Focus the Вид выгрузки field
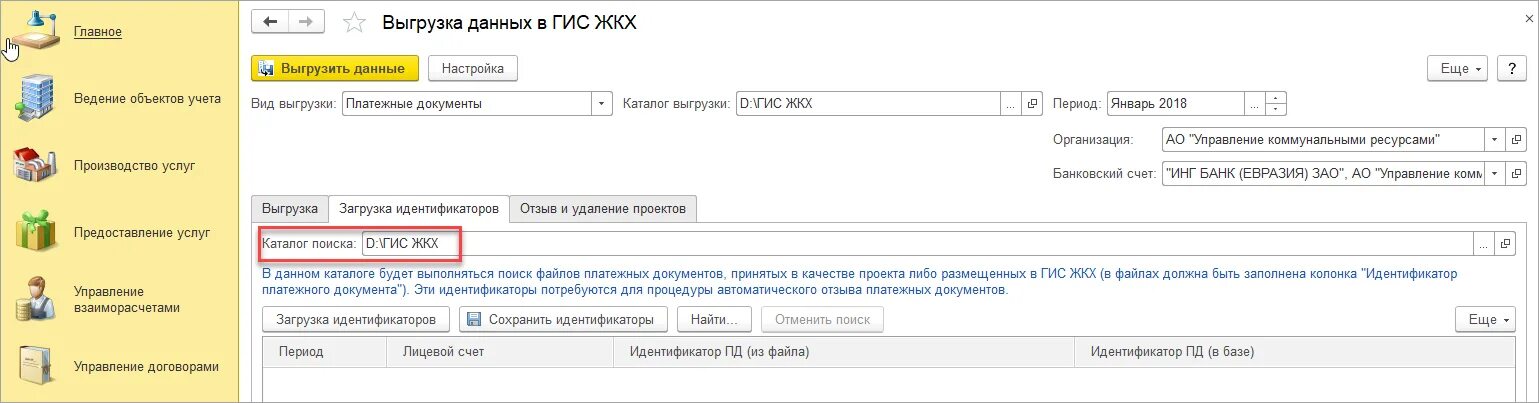 click(x=467, y=103)
